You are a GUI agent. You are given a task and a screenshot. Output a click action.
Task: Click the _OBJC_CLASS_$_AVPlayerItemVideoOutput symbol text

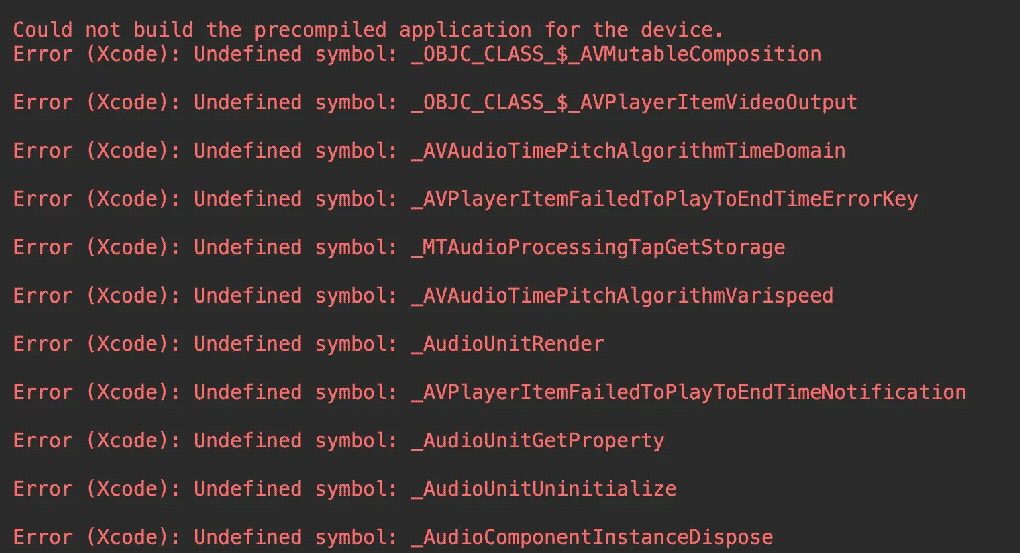pos(634,102)
